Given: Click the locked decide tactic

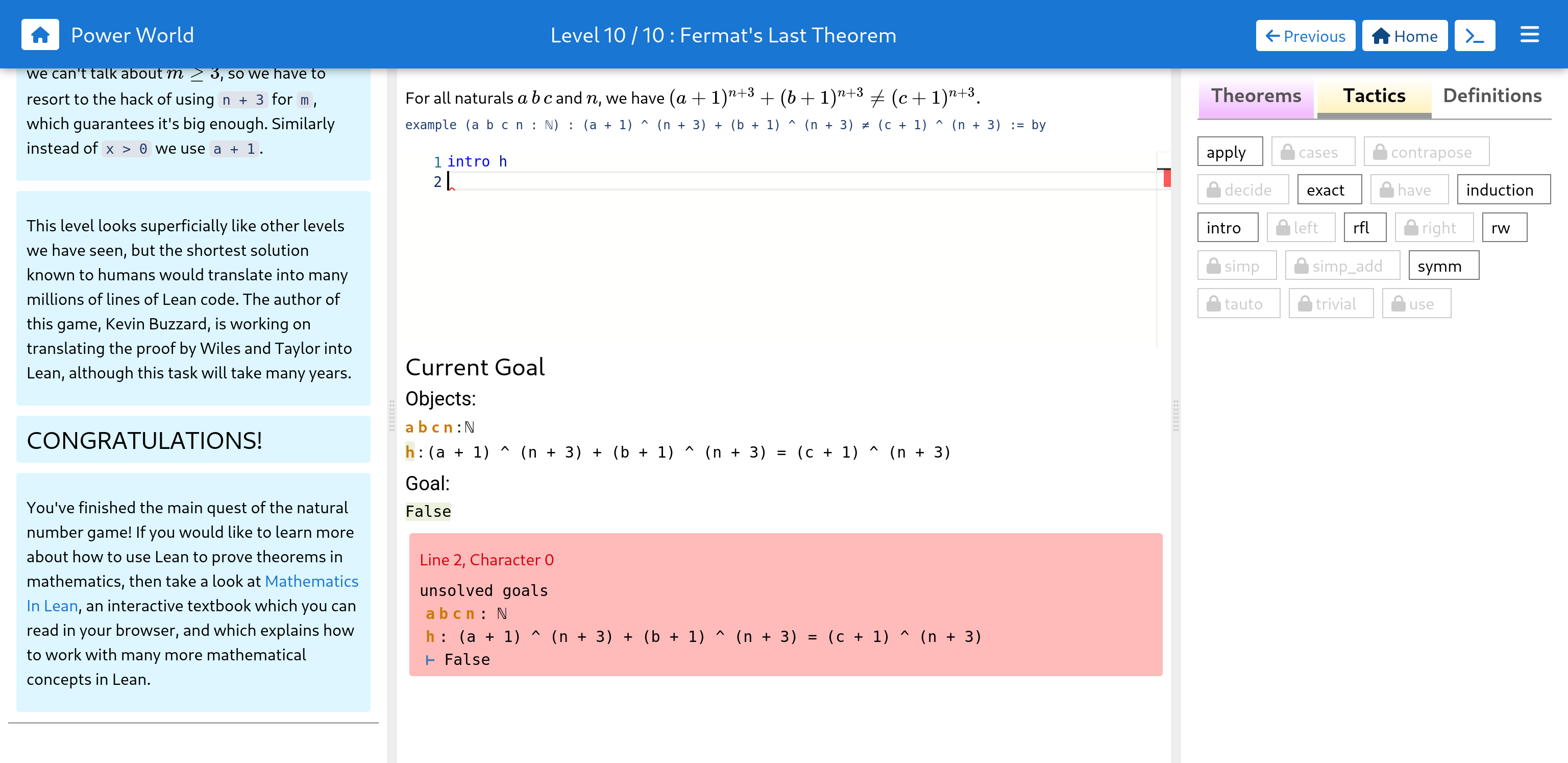Looking at the screenshot, I should pos(1242,190).
